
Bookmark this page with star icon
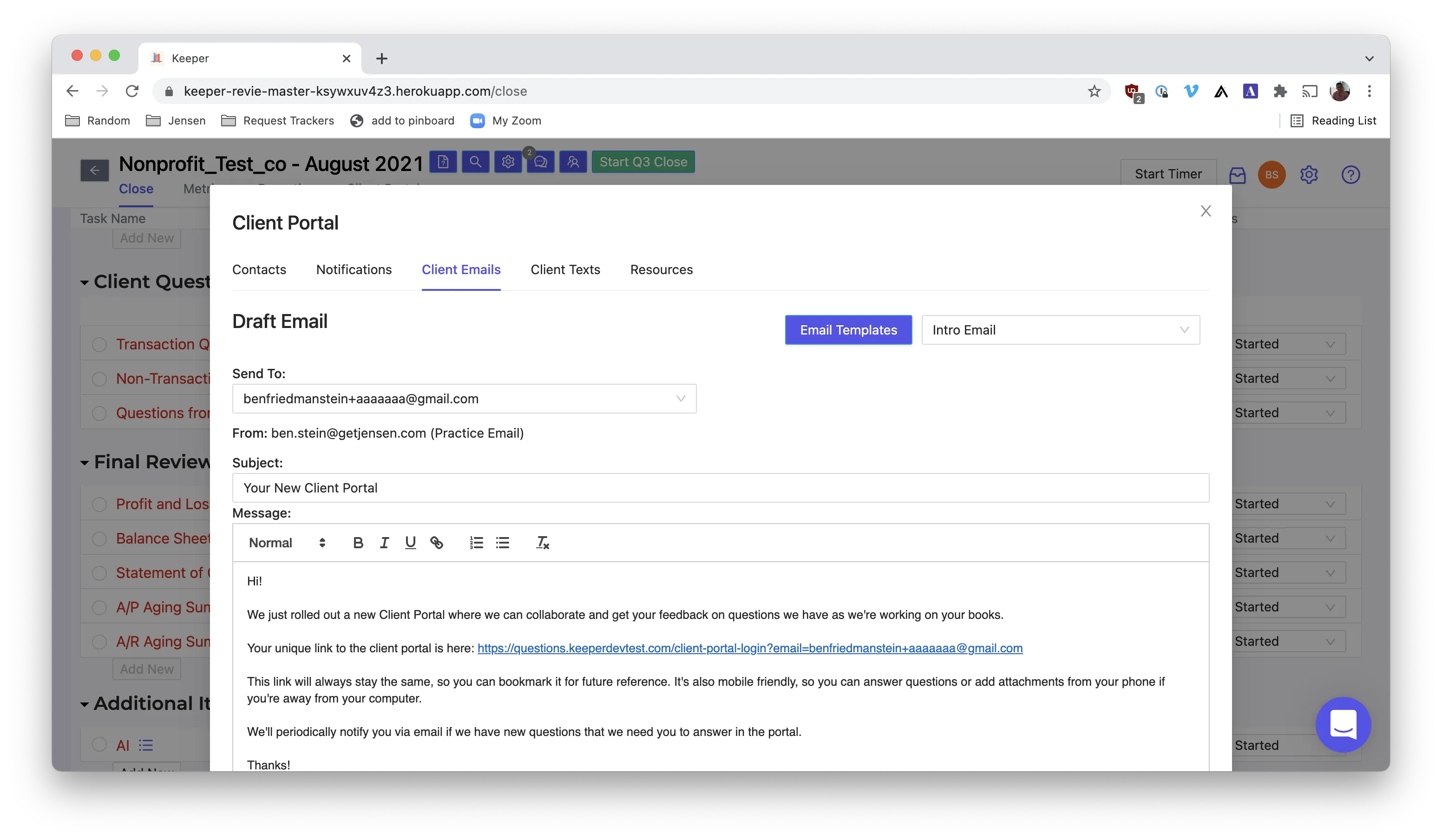[1094, 91]
